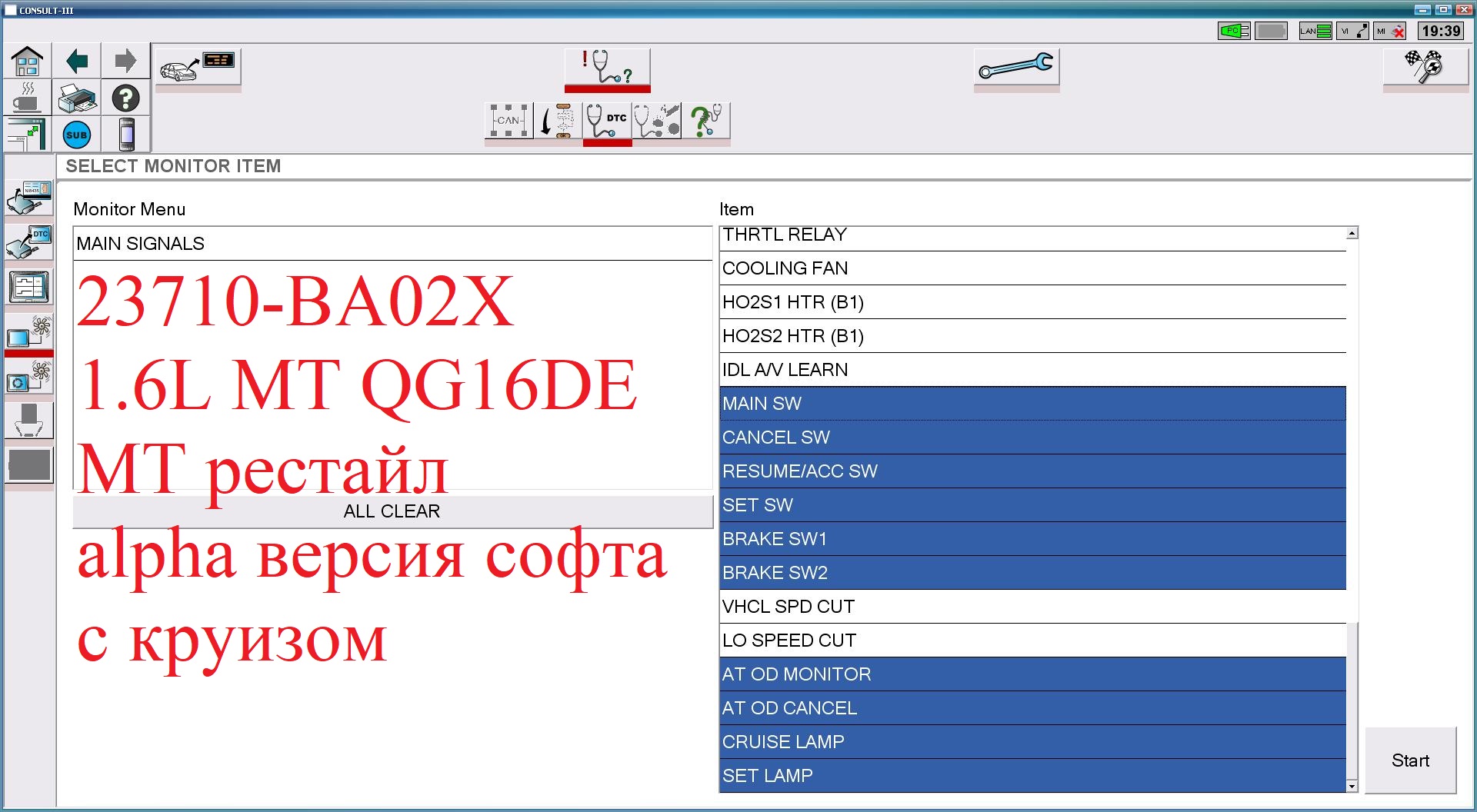Select MAIN SIGNALS in Monitor Menu
Image resolution: width=1477 pixels, height=812 pixels.
point(392,244)
